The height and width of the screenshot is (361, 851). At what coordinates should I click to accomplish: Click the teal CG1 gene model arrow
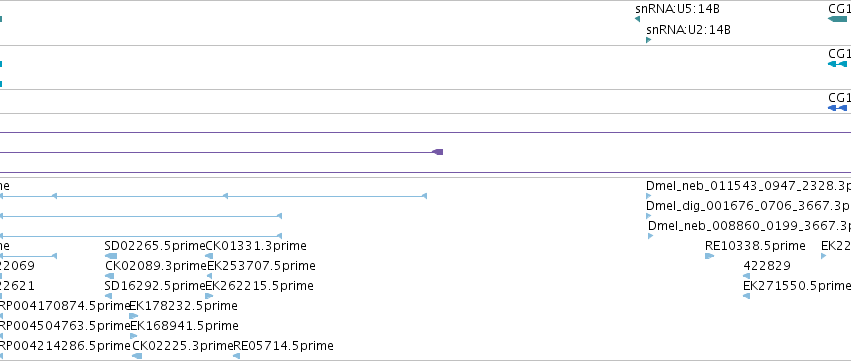839,19
